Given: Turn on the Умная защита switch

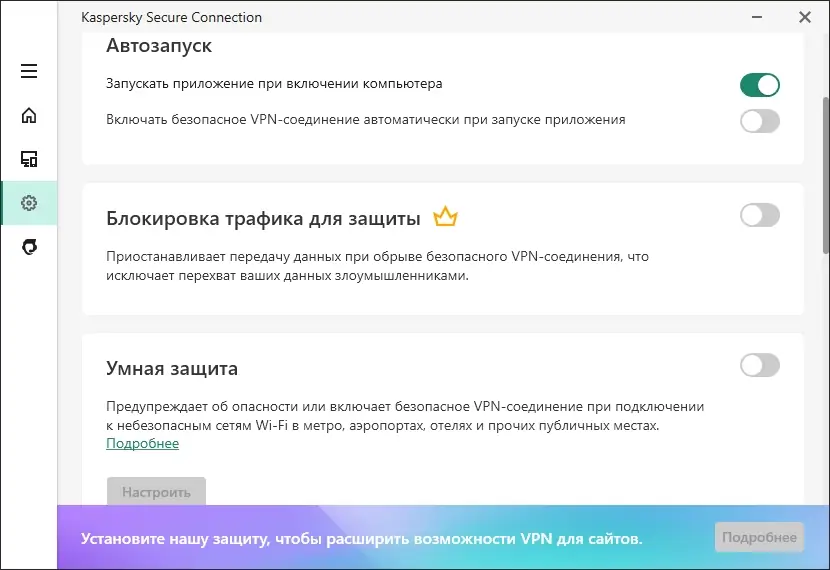Looking at the screenshot, I should pos(760,365).
